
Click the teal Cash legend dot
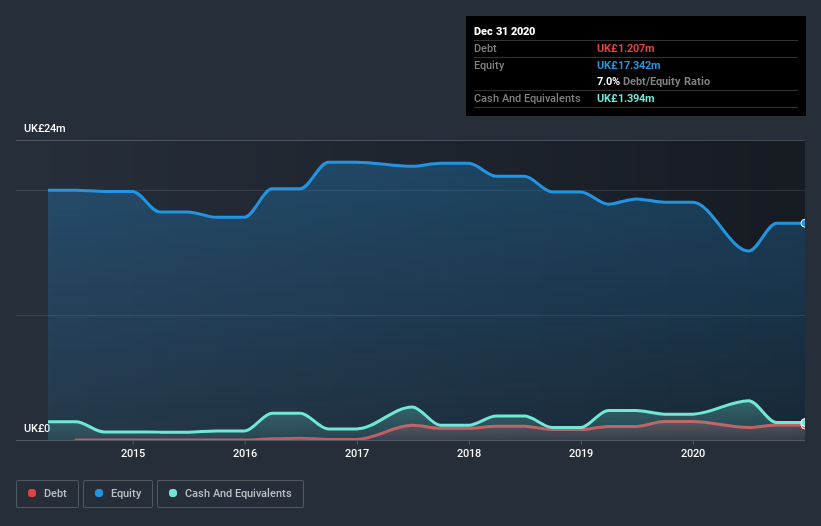pyautogui.click(x=173, y=493)
